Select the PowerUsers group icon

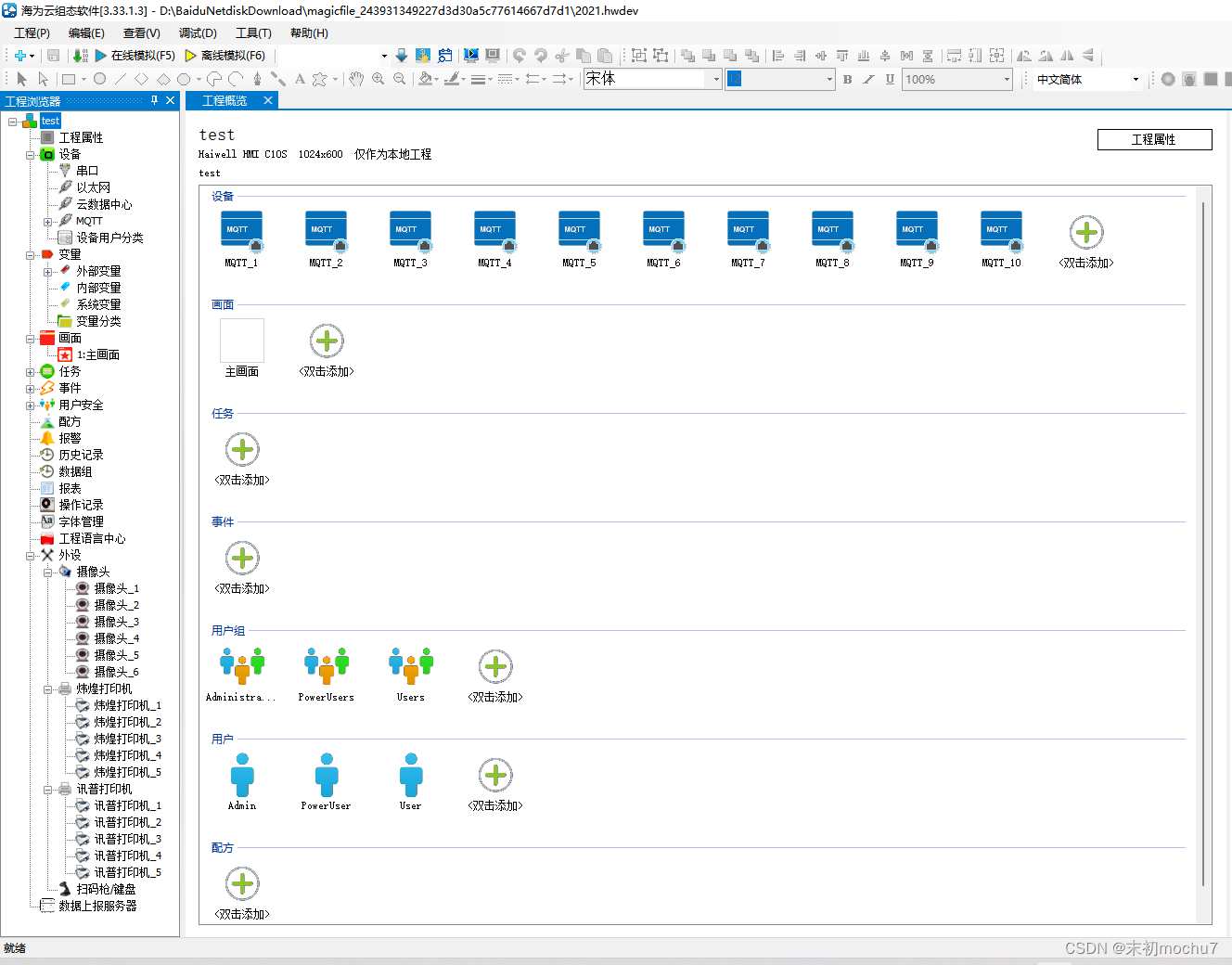point(327,665)
